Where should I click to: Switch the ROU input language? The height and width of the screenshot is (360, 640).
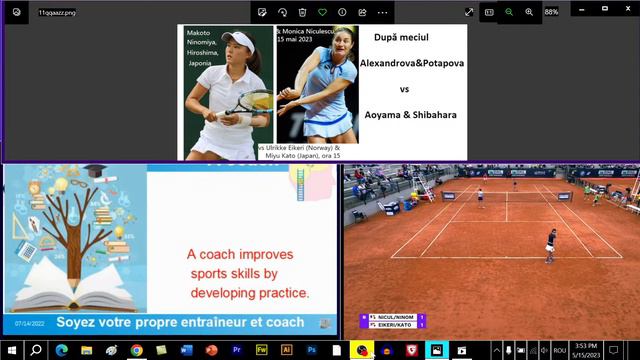(x=560, y=350)
